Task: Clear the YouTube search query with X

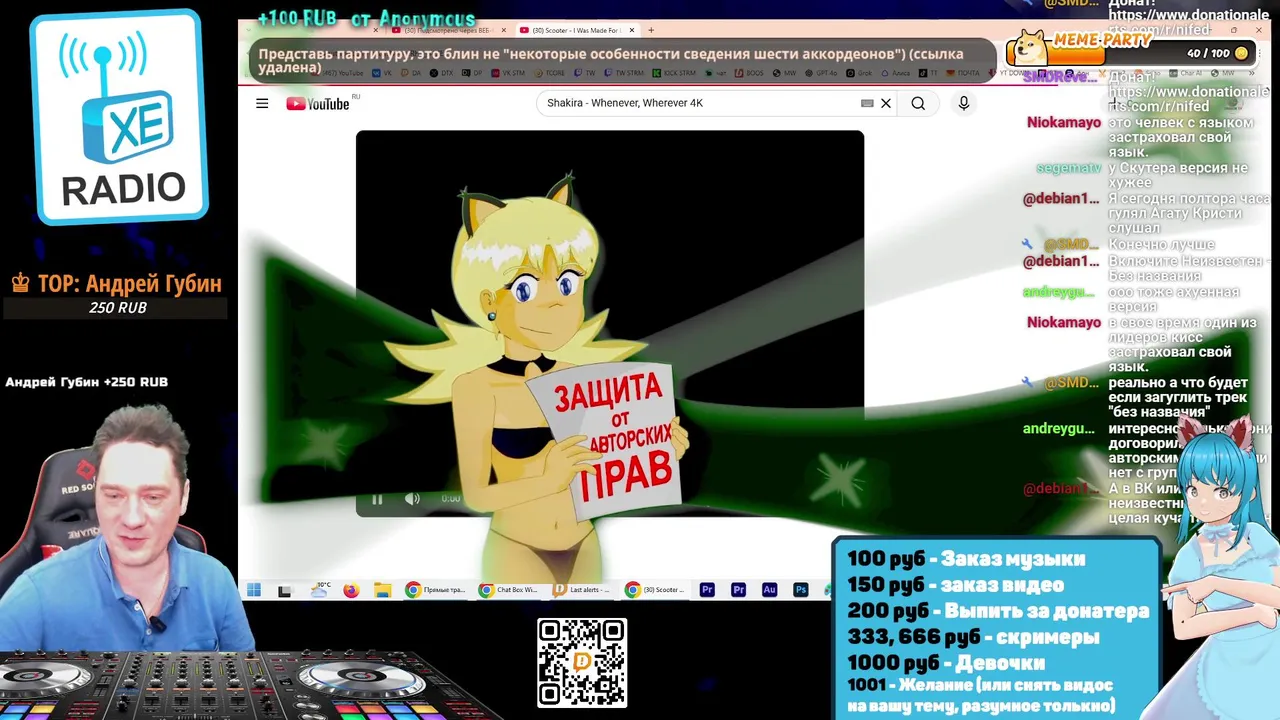Action: (886, 103)
